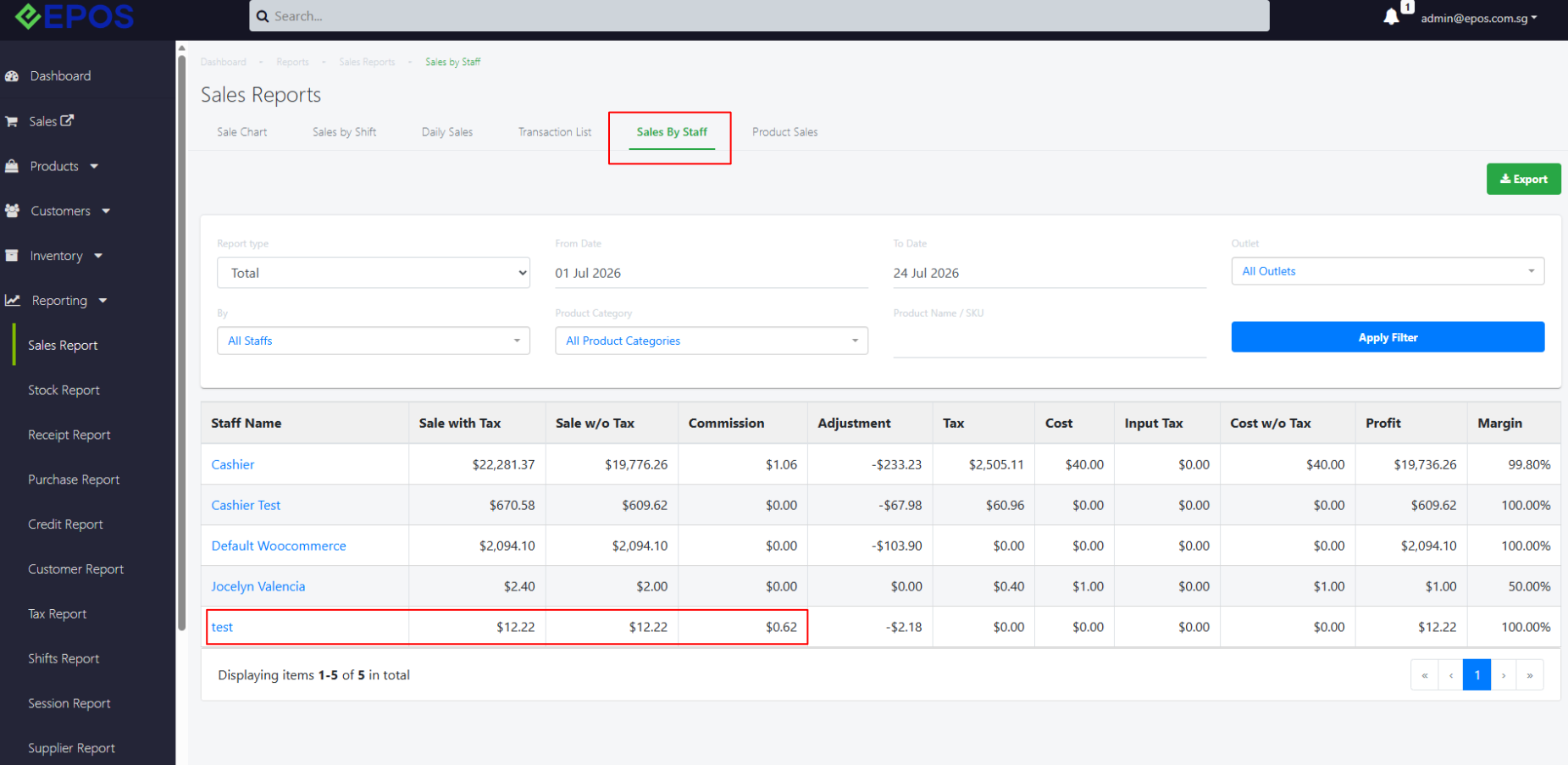Open the Cashier staff link

coord(233,464)
